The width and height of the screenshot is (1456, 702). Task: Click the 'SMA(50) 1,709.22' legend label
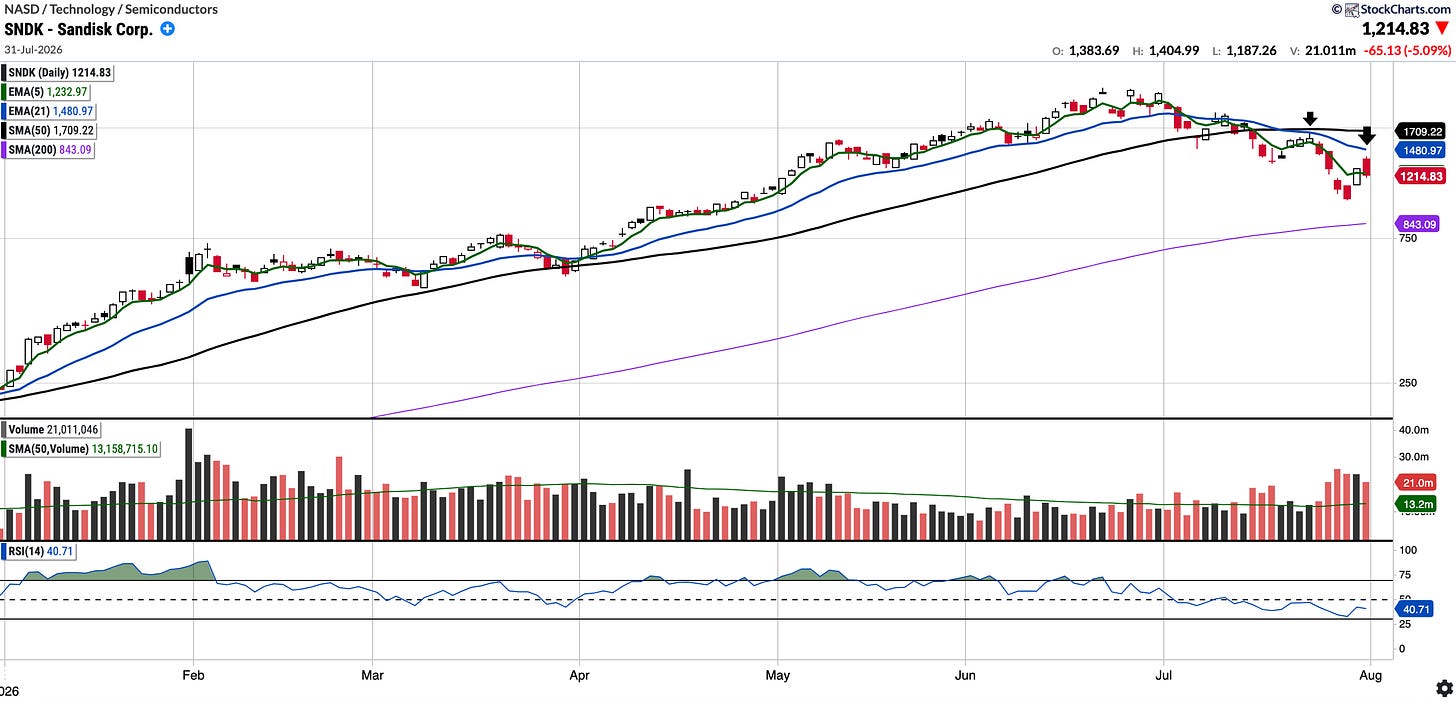(x=51, y=131)
